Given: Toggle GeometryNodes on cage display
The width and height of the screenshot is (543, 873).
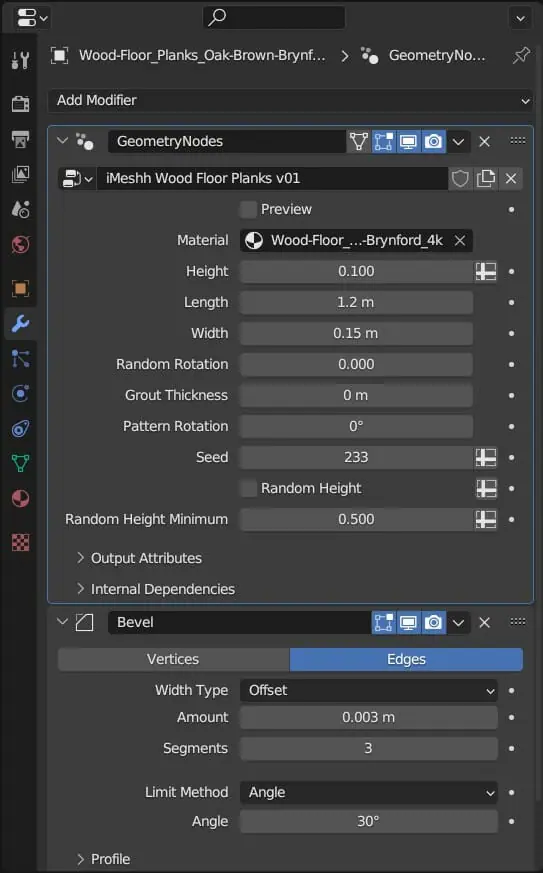Looking at the screenshot, I should click(x=358, y=141).
